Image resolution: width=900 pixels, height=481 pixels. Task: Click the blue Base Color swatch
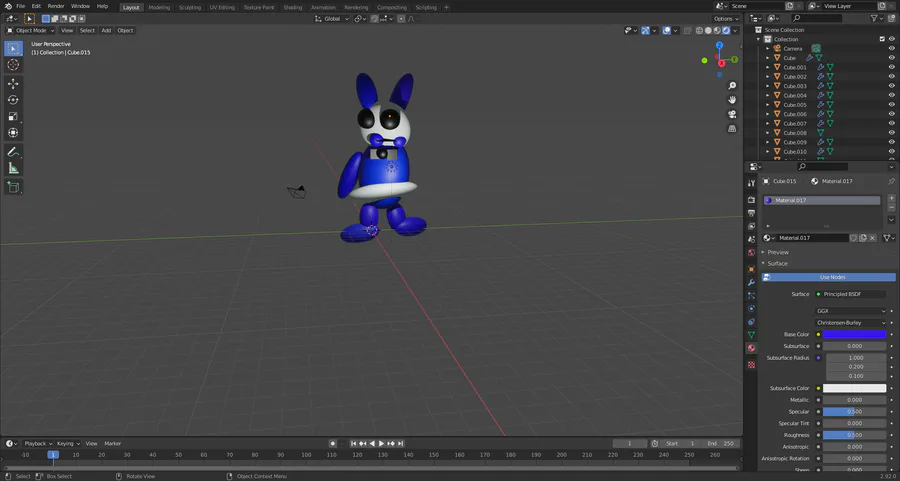click(x=854, y=335)
